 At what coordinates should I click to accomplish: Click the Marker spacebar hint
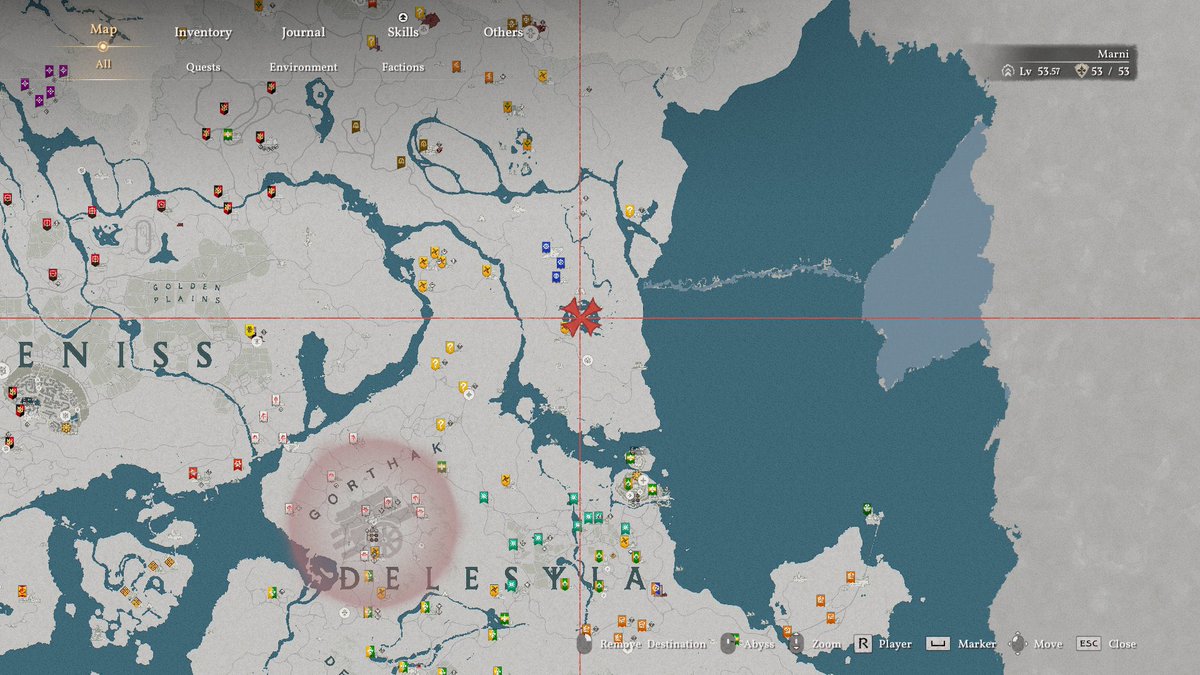pos(962,644)
